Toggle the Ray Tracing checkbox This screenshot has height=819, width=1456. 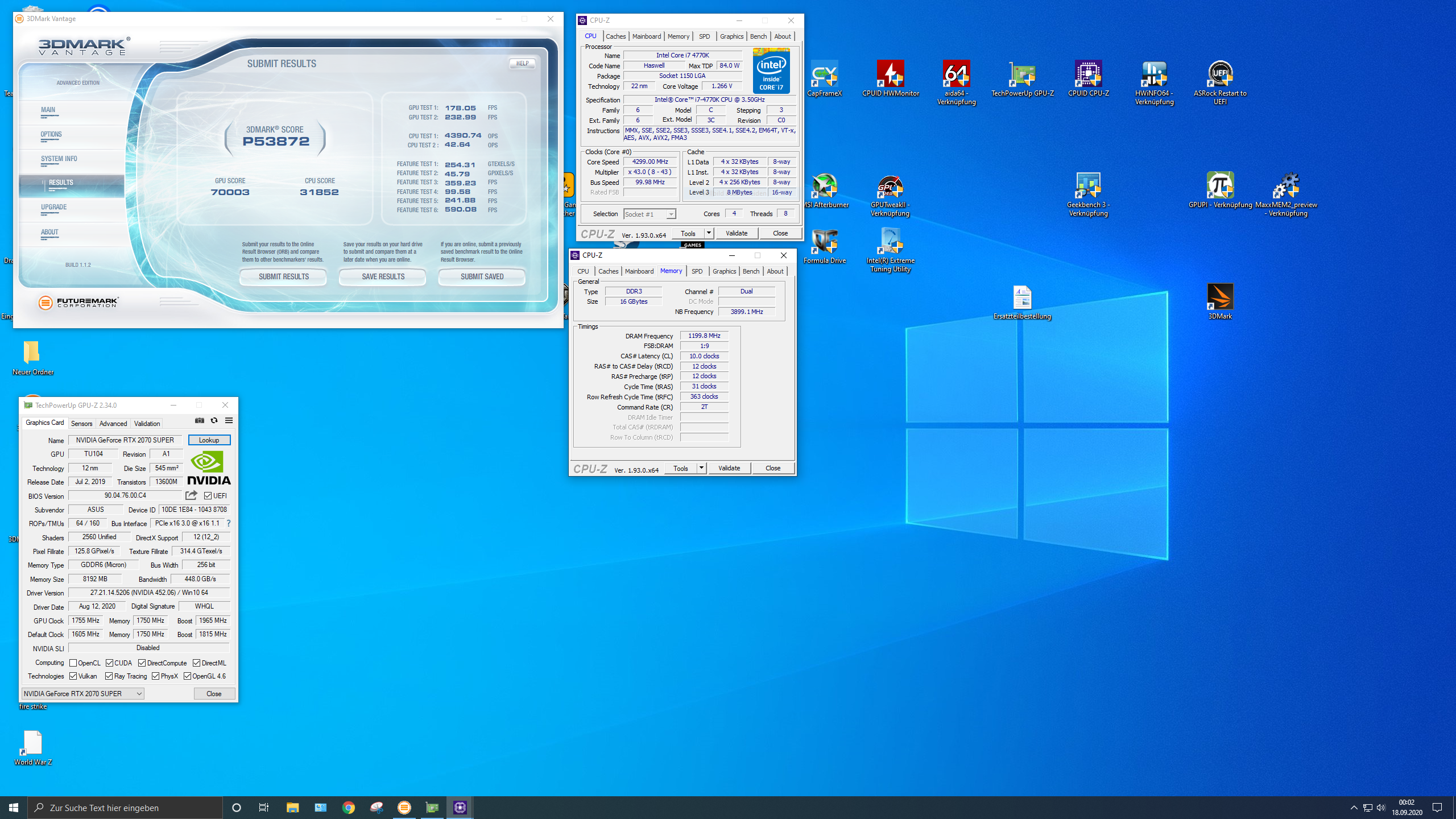pos(109,676)
